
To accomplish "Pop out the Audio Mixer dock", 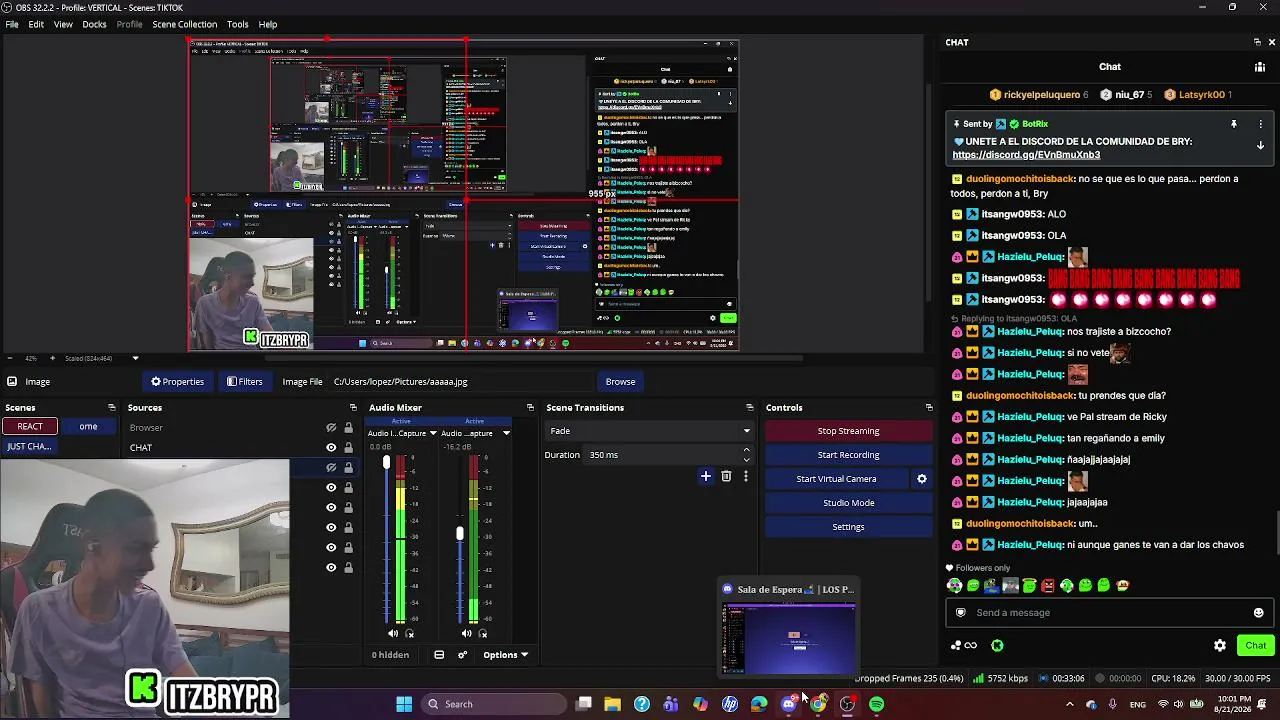I will [530, 408].
